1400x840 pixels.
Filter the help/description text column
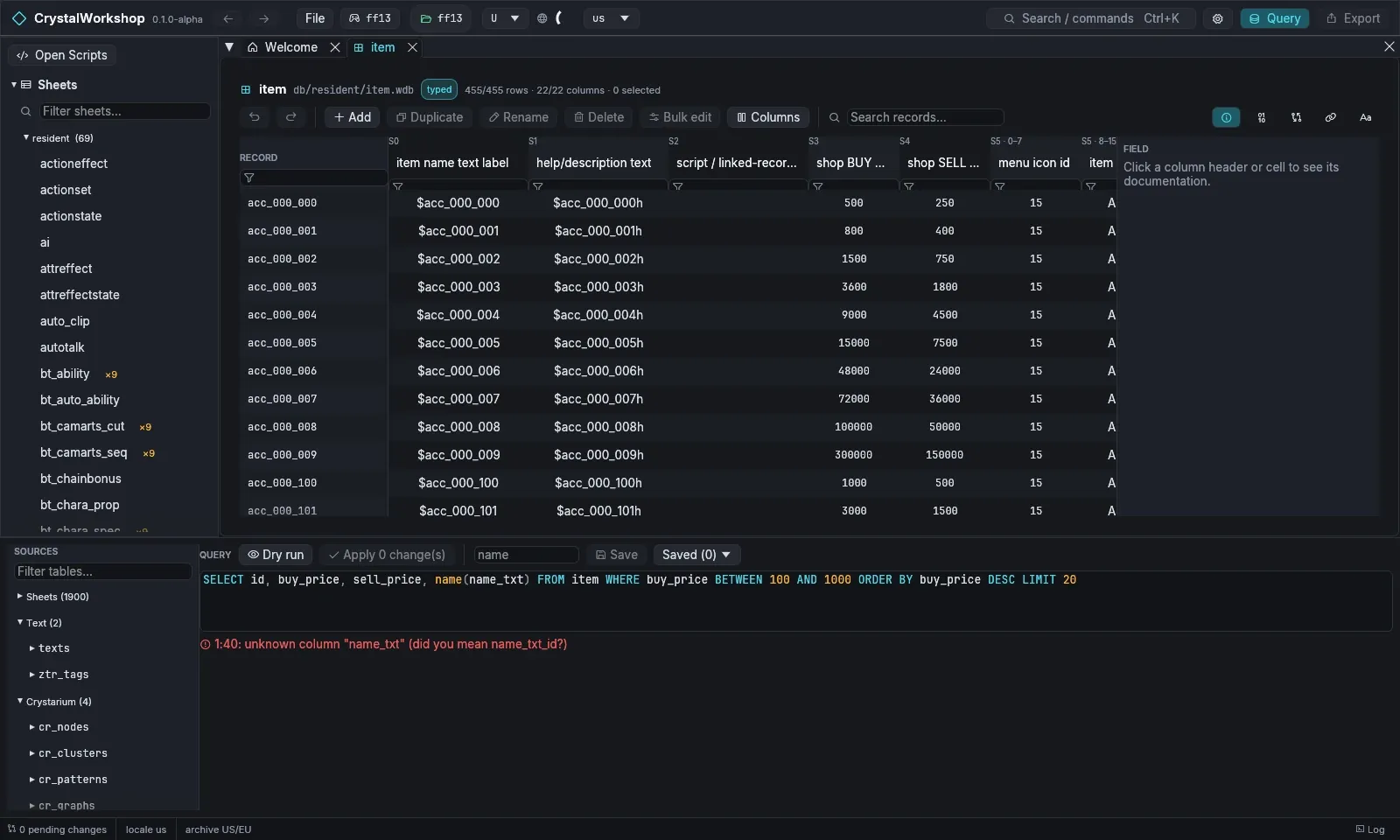click(x=538, y=186)
